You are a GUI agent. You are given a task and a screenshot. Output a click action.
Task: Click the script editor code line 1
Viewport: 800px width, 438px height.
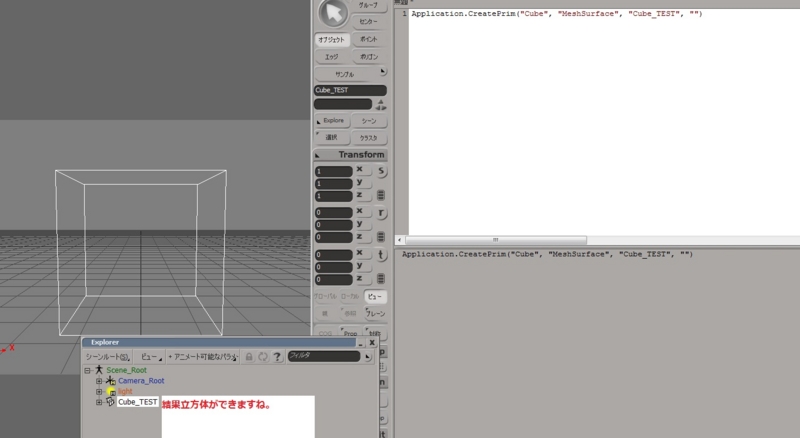point(557,14)
